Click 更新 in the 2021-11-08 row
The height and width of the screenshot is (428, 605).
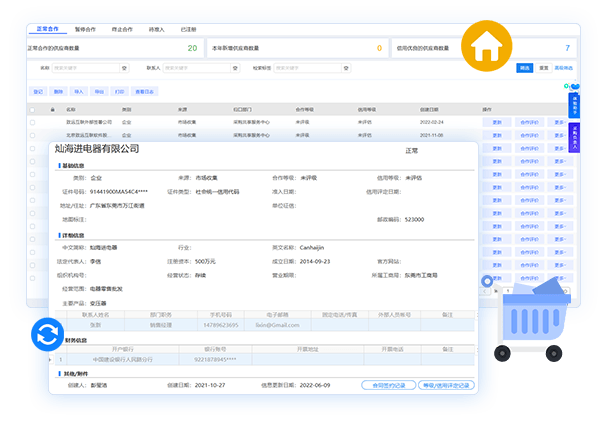click(497, 135)
